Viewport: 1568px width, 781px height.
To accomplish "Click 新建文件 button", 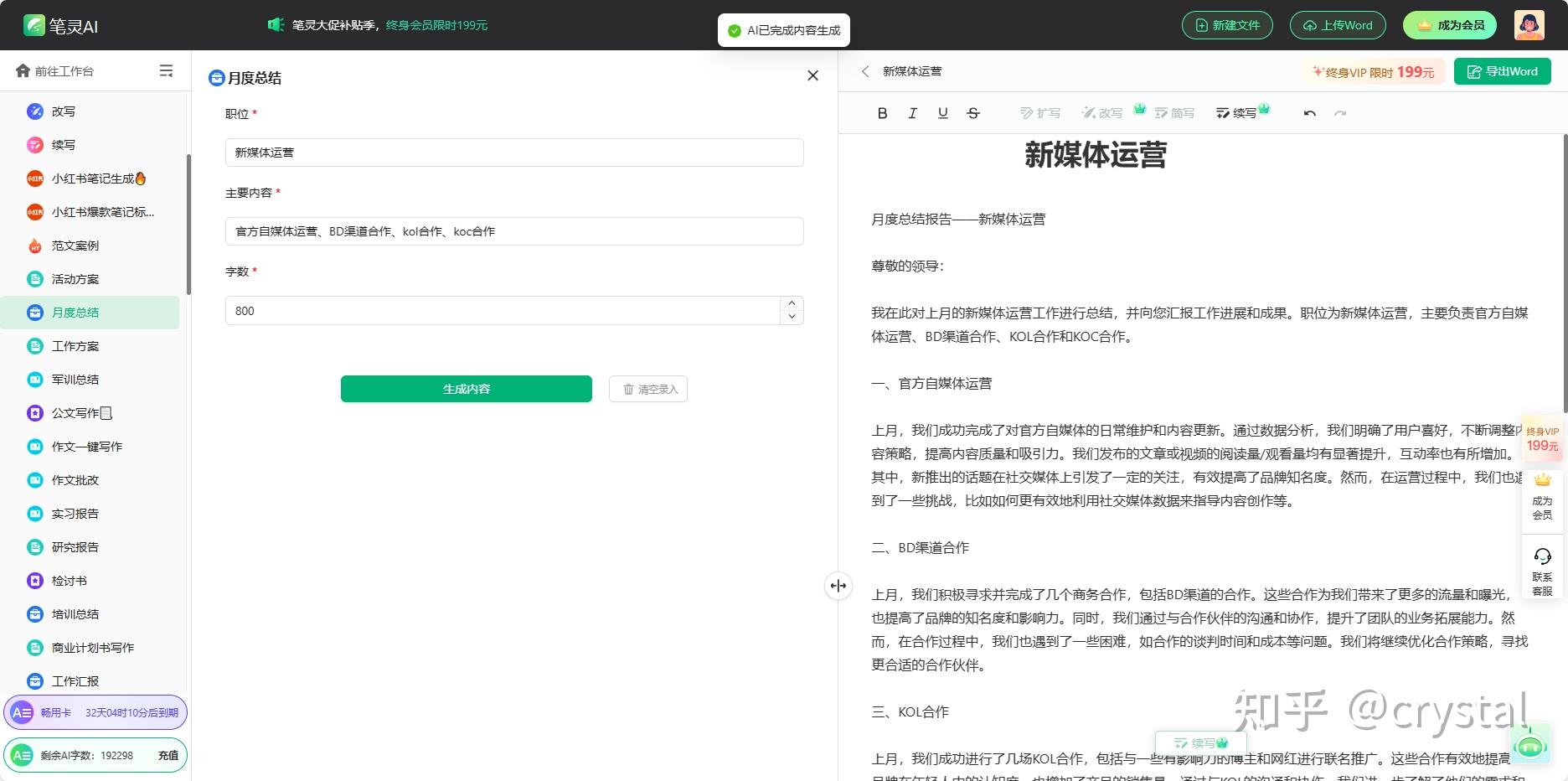I will (1227, 25).
